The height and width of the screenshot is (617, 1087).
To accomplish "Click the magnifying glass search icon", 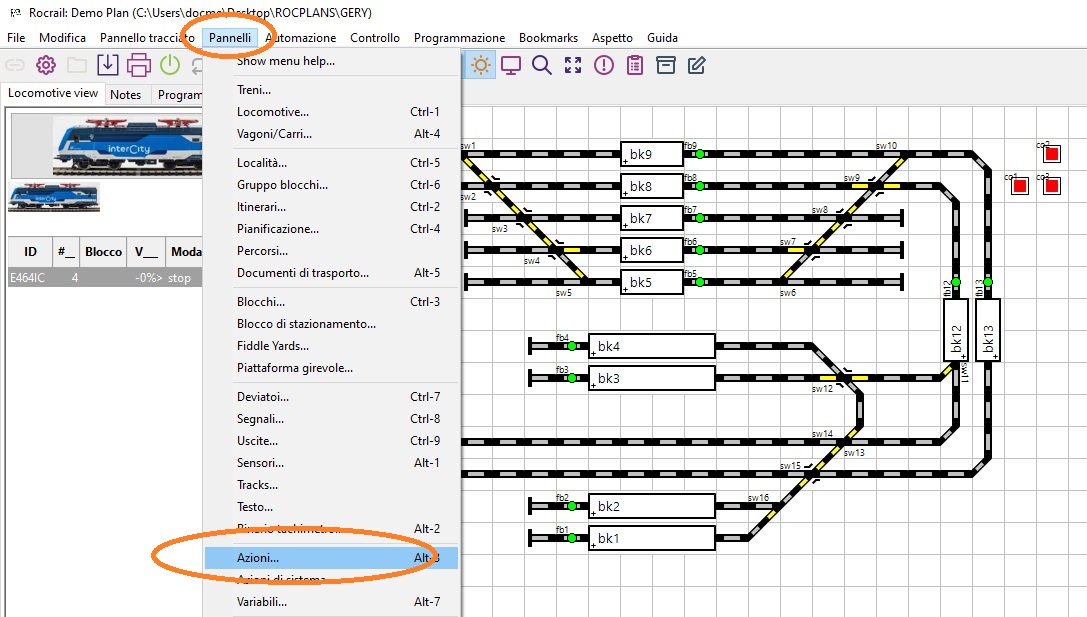I will coord(542,66).
